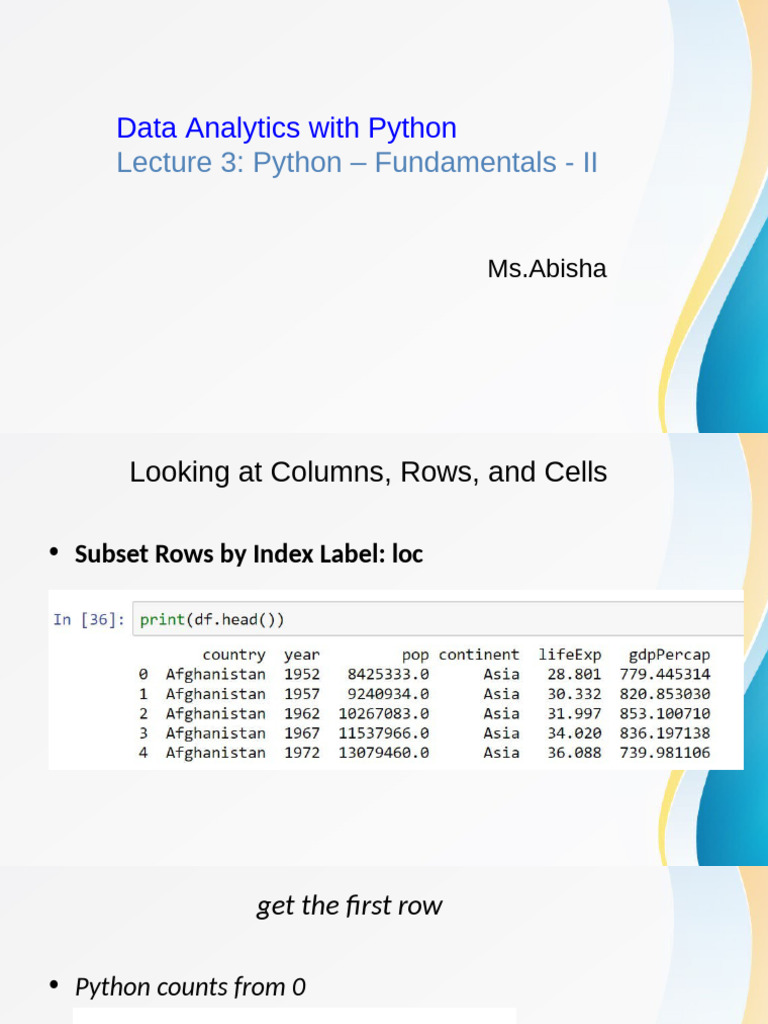Select the lifeExp column header
Viewport: 768px width, 1024px height.
point(570,655)
